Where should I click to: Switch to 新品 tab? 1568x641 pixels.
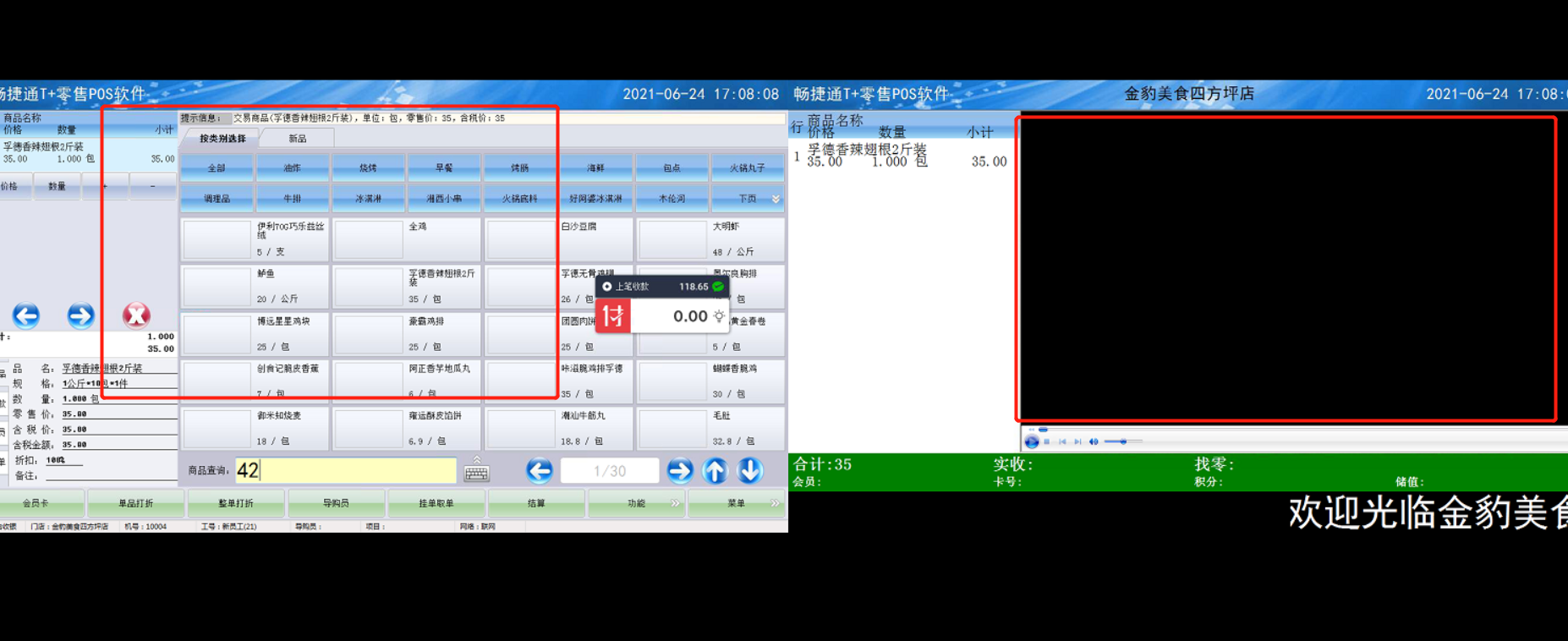(x=298, y=139)
